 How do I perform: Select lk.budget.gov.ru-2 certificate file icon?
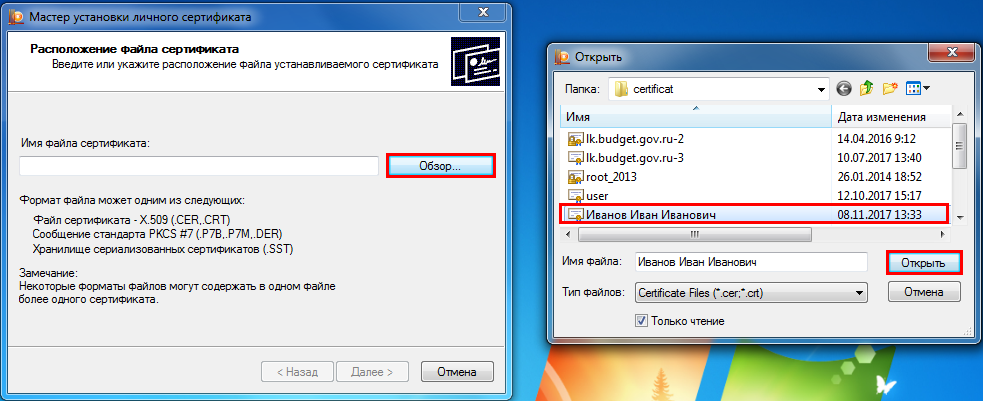575,139
